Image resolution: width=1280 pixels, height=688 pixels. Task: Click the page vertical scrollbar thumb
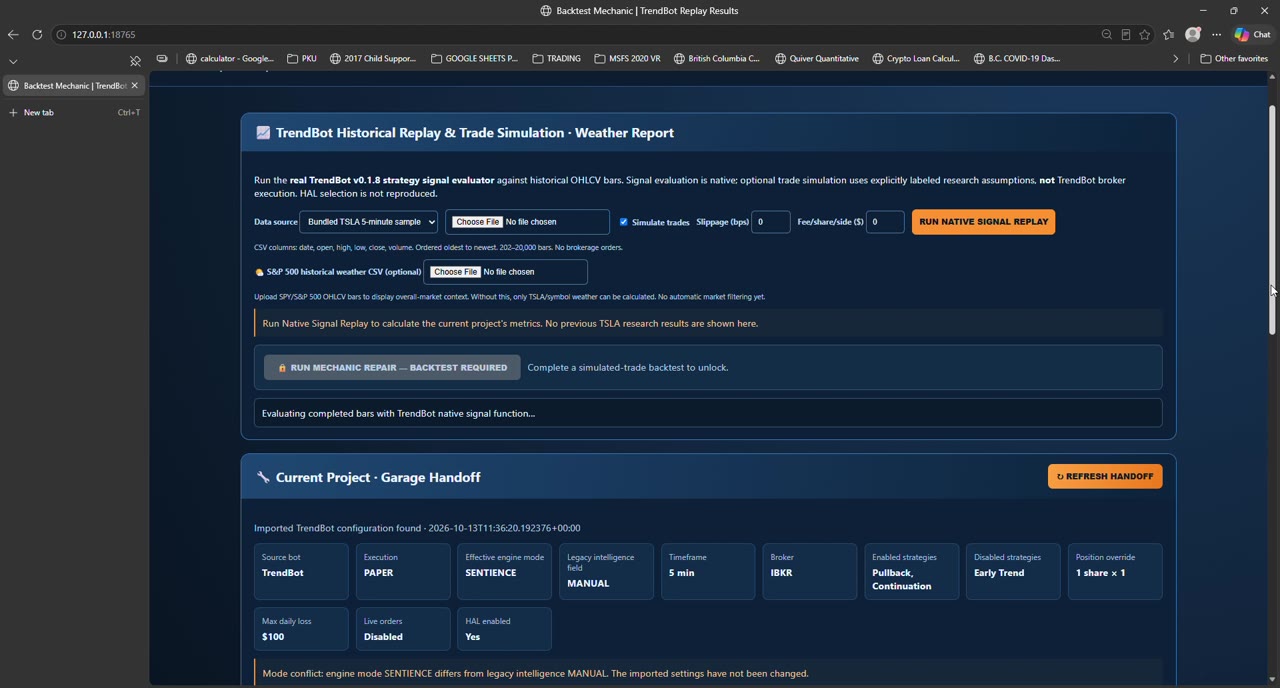coord(1272,220)
